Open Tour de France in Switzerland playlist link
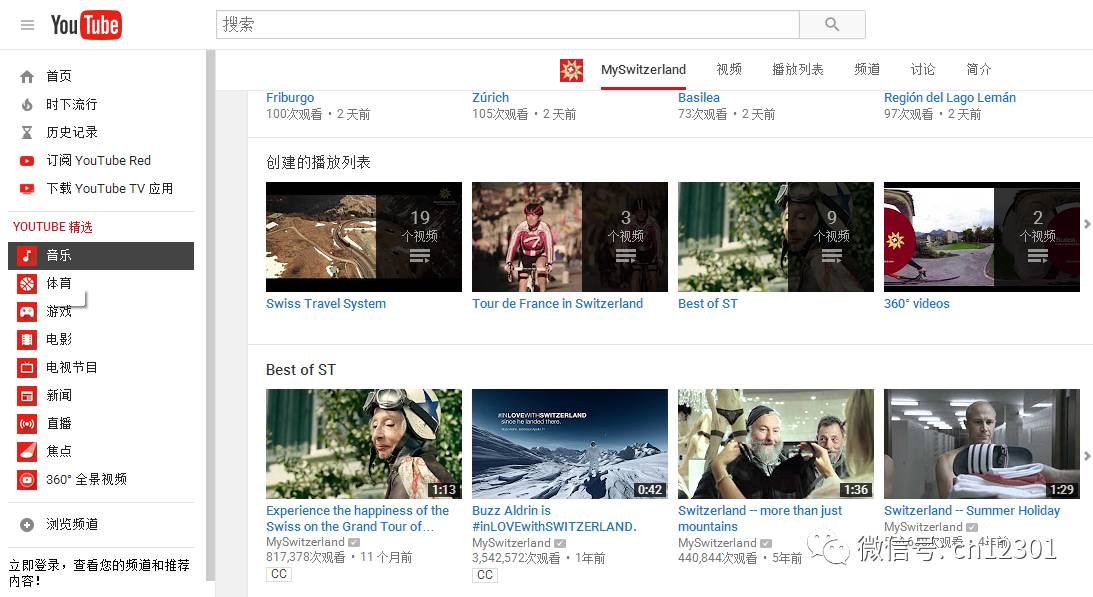The height and width of the screenshot is (597, 1093). tap(557, 303)
